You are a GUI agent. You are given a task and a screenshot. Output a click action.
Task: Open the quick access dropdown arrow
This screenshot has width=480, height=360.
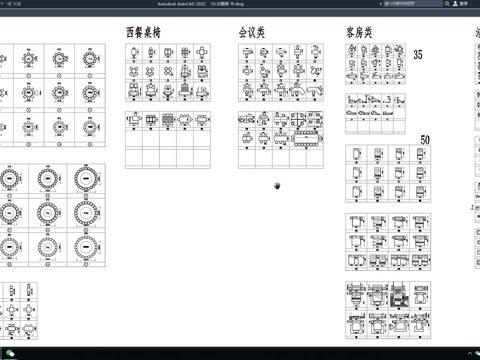click(x=3, y=4)
